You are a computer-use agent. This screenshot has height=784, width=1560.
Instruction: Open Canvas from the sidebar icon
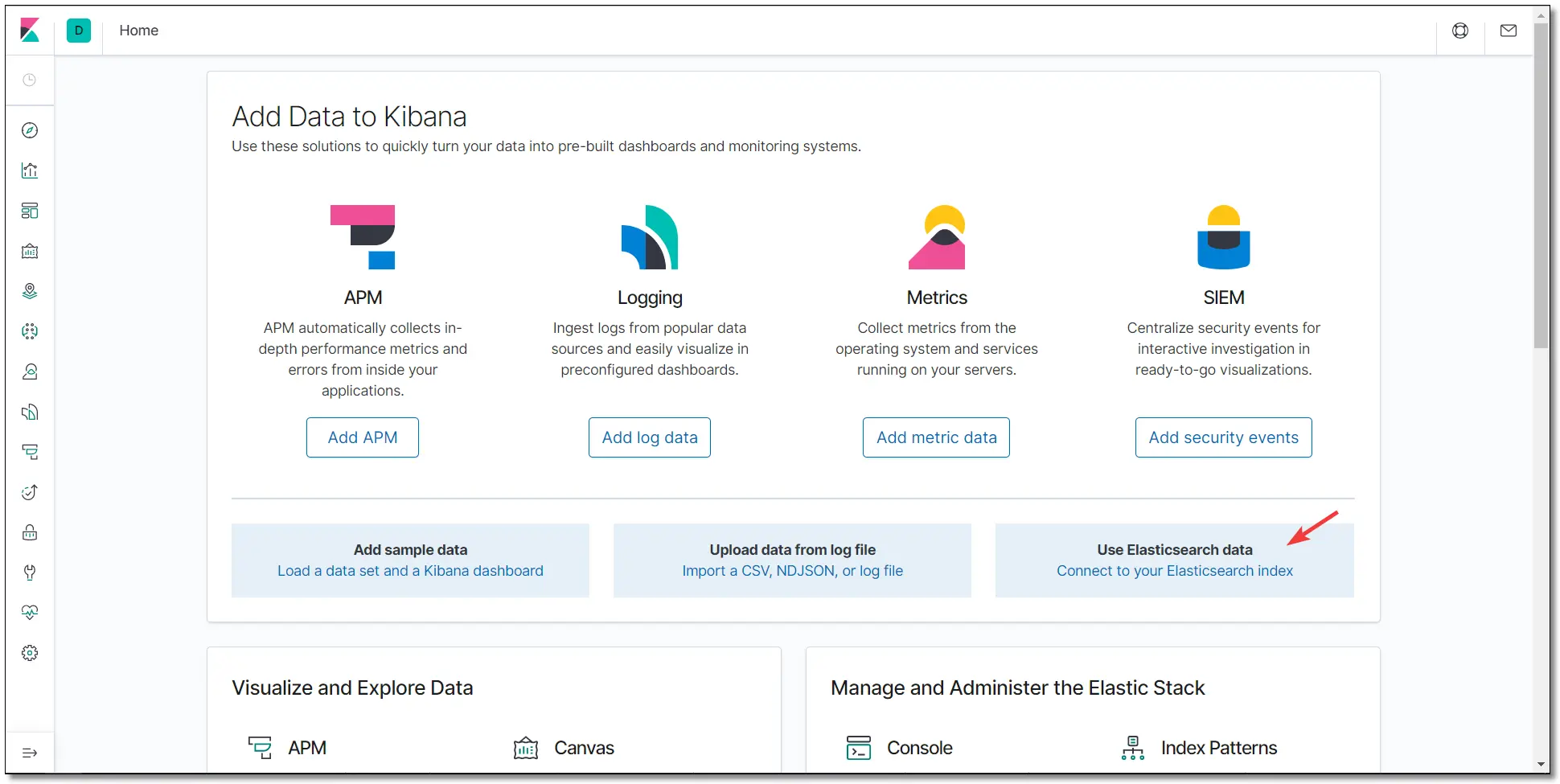[30, 251]
